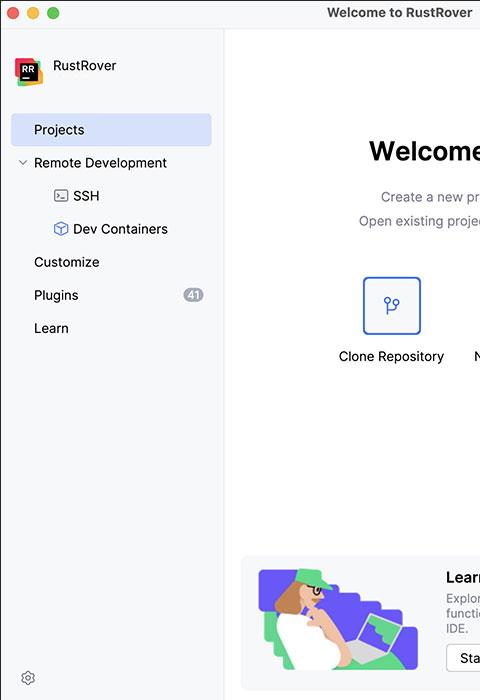The width and height of the screenshot is (480, 700).
Task: Click the Clone Repository label
Action: point(391,356)
